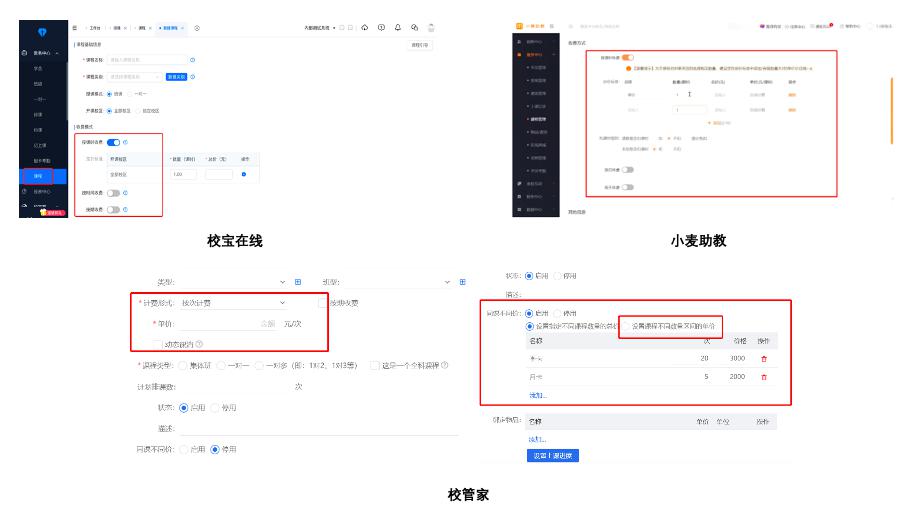Viewport: 921px width, 515px height.
Task: Click the help icon beside the 动态 checkbox in 校管家
Action: pyautogui.click(x=199, y=344)
